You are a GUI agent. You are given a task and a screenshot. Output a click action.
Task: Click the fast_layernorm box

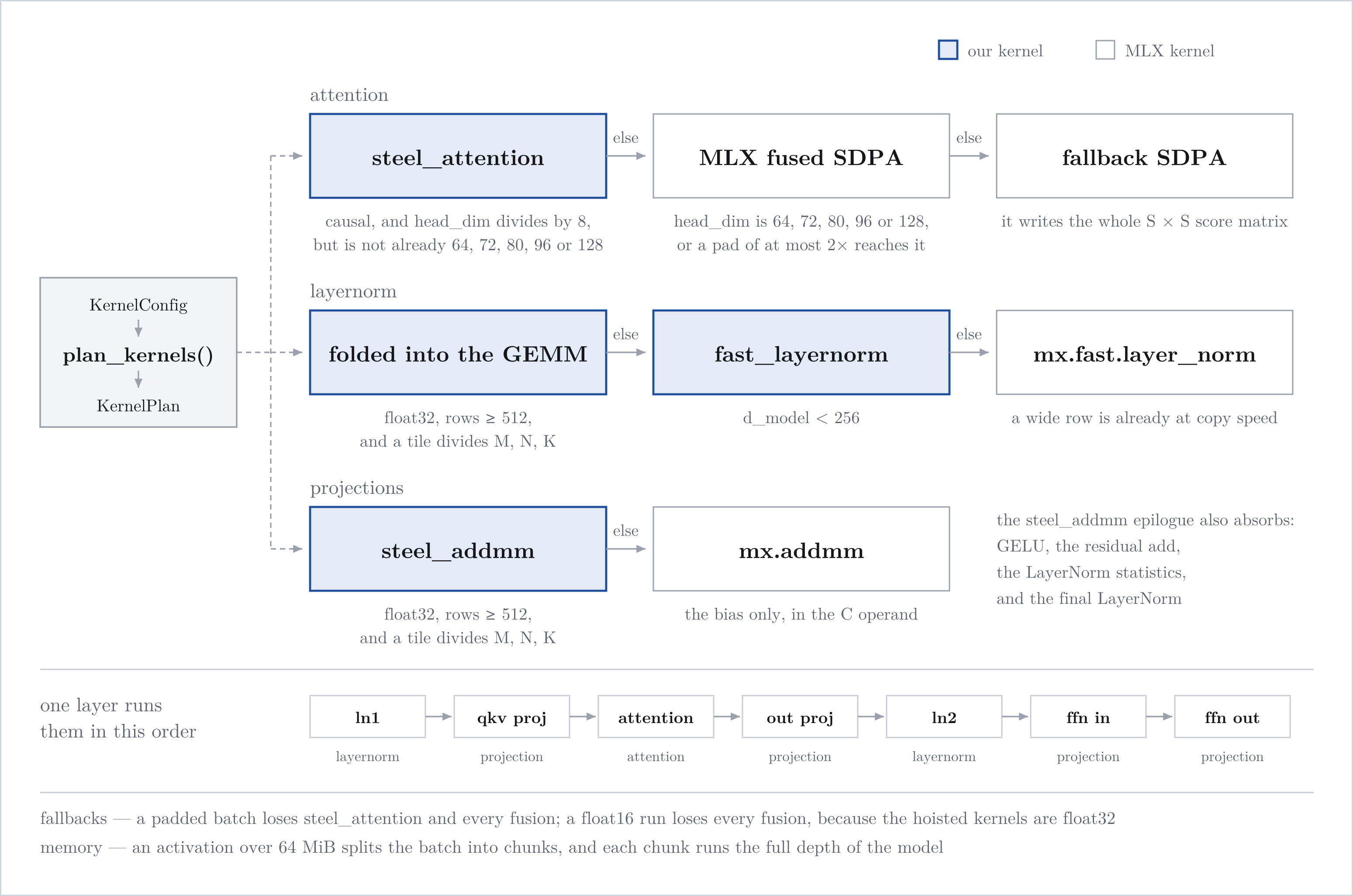(801, 352)
